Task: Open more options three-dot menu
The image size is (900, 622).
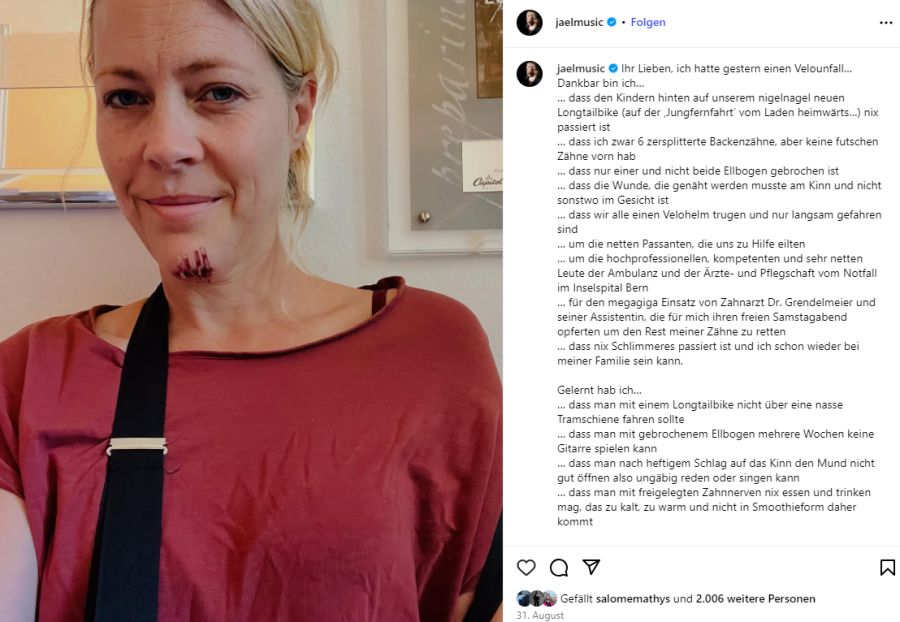Action: coord(886,22)
